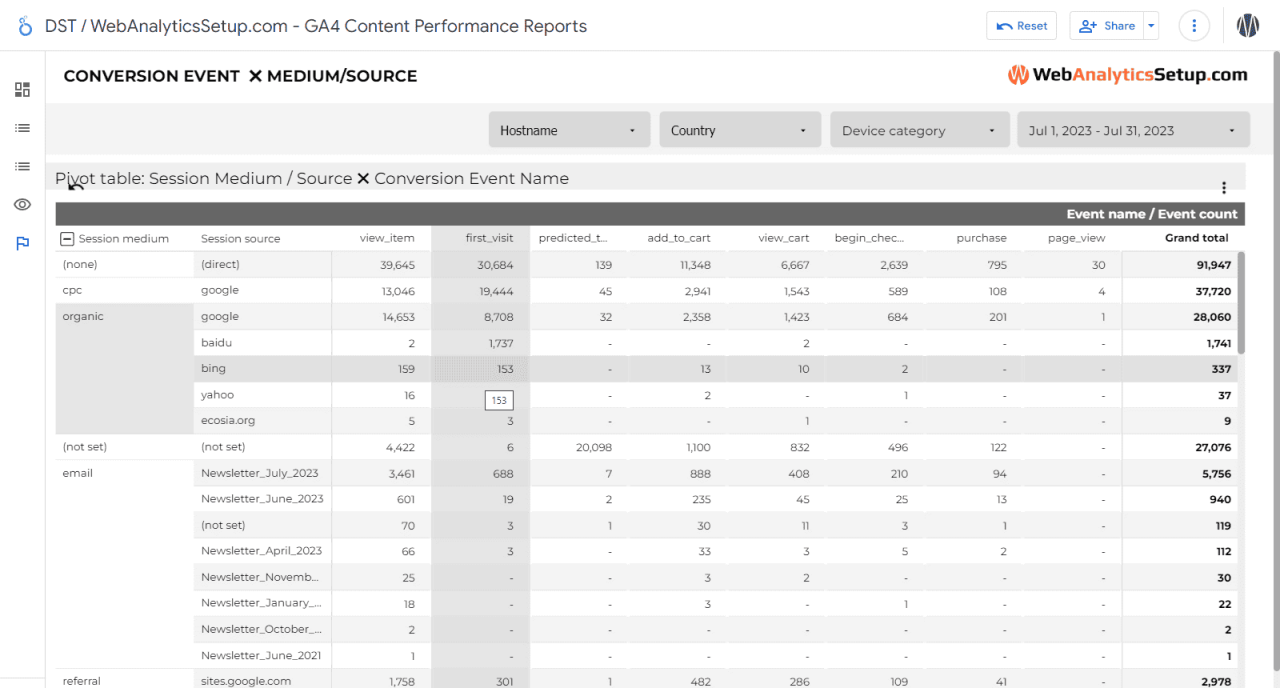
Task: Click the Looker Studio logo icon
Action: (24, 25)
